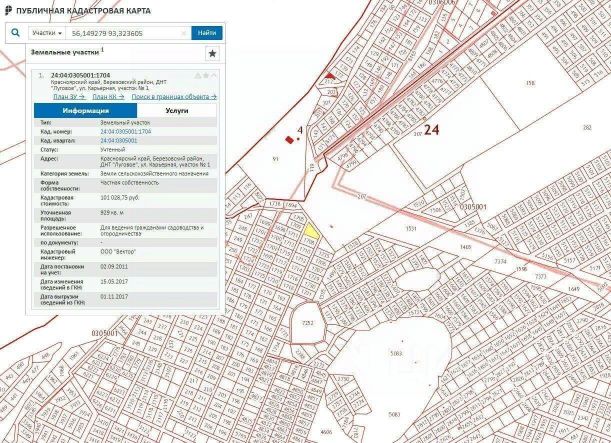Click the warning triangle icon in result row

tap(195, 75)
